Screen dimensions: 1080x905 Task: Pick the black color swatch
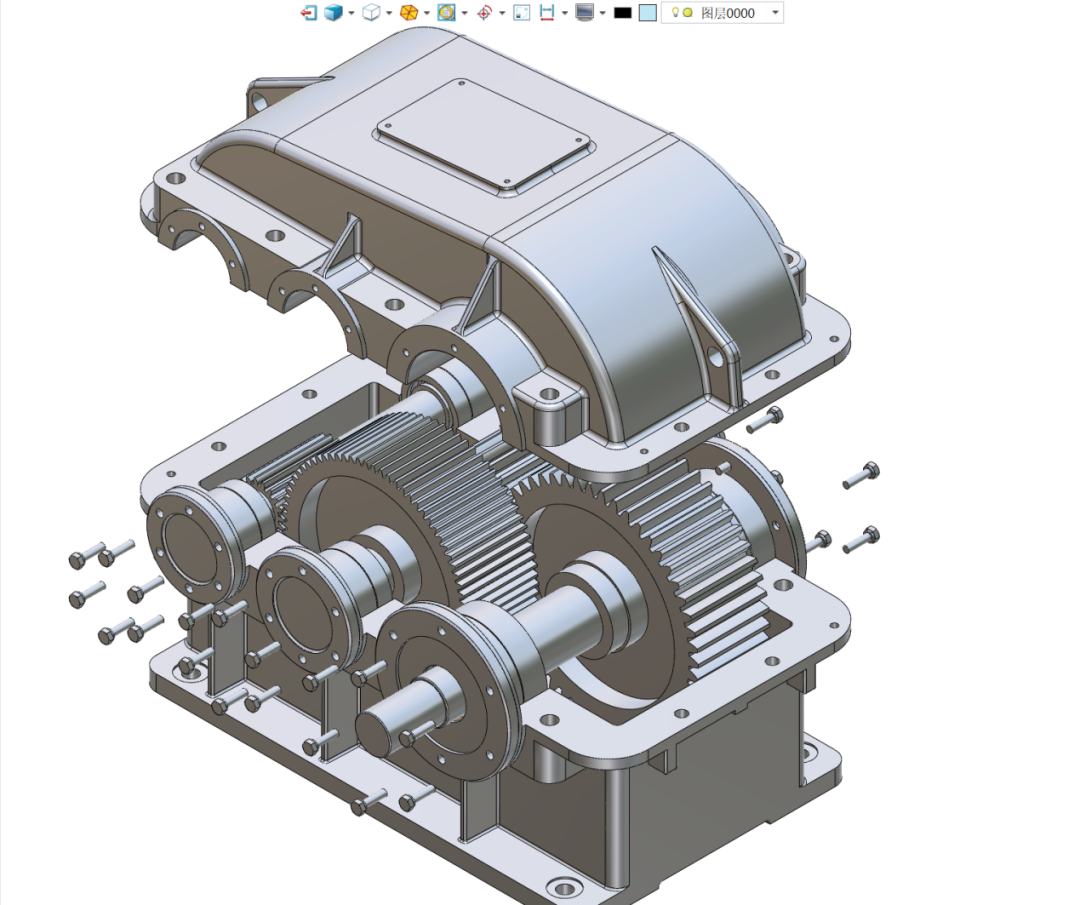(x=623, y=13)
